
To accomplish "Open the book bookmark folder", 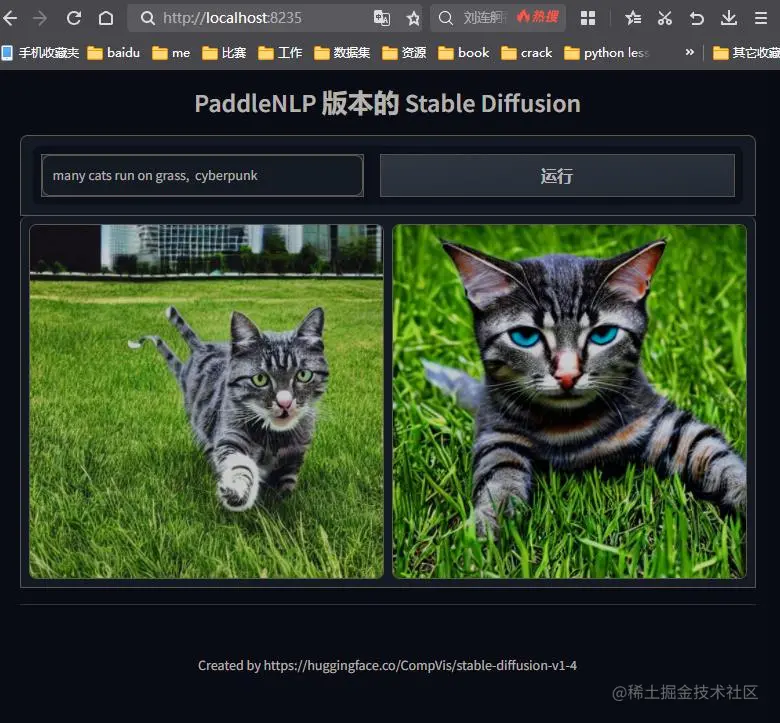I will (464, 53).
